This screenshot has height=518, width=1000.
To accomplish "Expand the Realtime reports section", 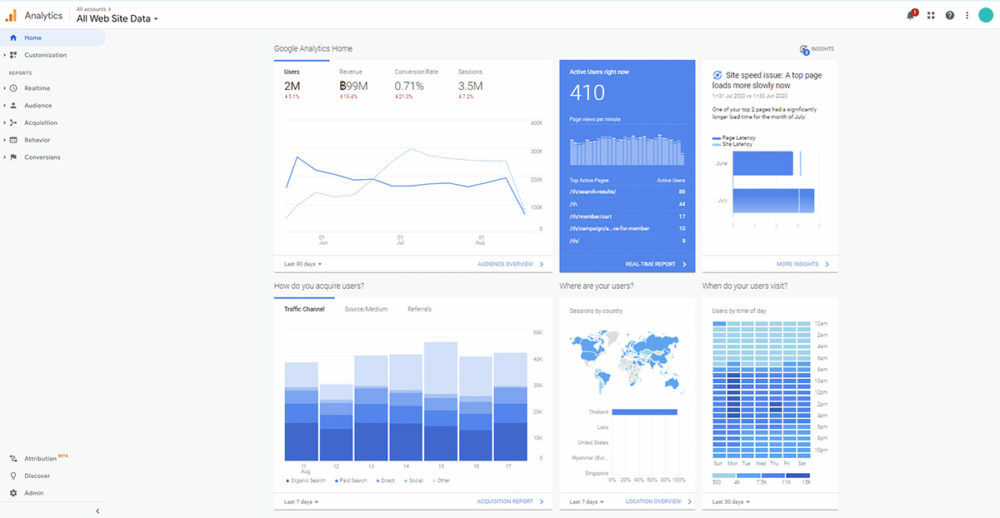I will (4, 88).
